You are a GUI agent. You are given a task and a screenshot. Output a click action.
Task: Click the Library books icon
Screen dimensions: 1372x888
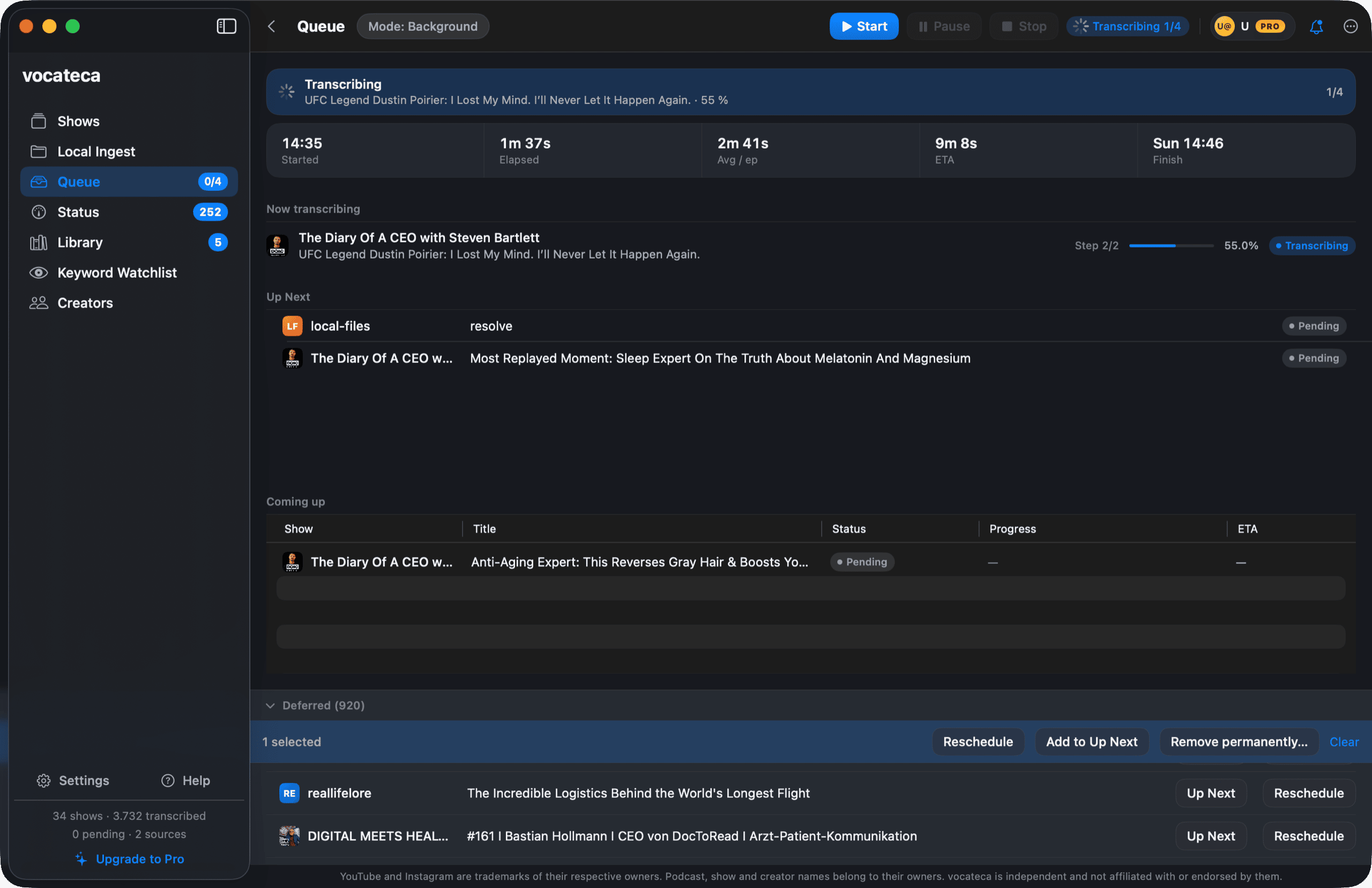coord(39,242)
